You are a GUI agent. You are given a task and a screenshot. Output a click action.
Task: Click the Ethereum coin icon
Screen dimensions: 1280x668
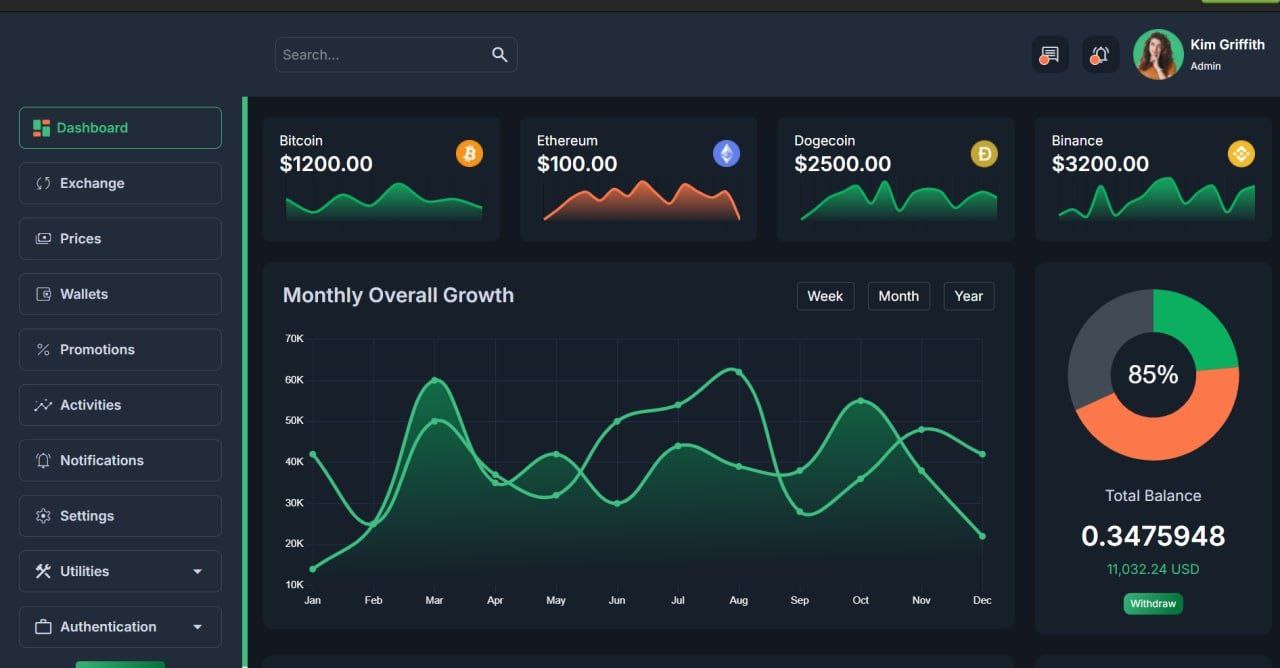pos(726,153)
